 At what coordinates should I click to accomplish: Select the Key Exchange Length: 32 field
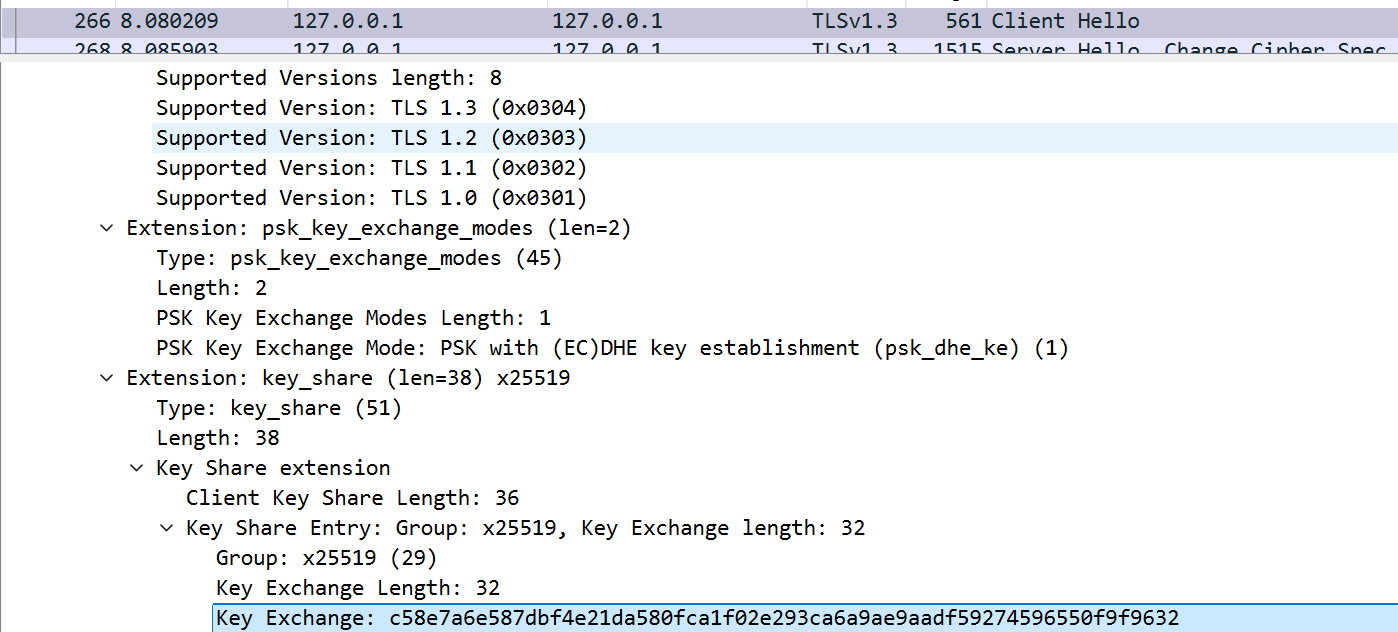(x=357, y=588)
